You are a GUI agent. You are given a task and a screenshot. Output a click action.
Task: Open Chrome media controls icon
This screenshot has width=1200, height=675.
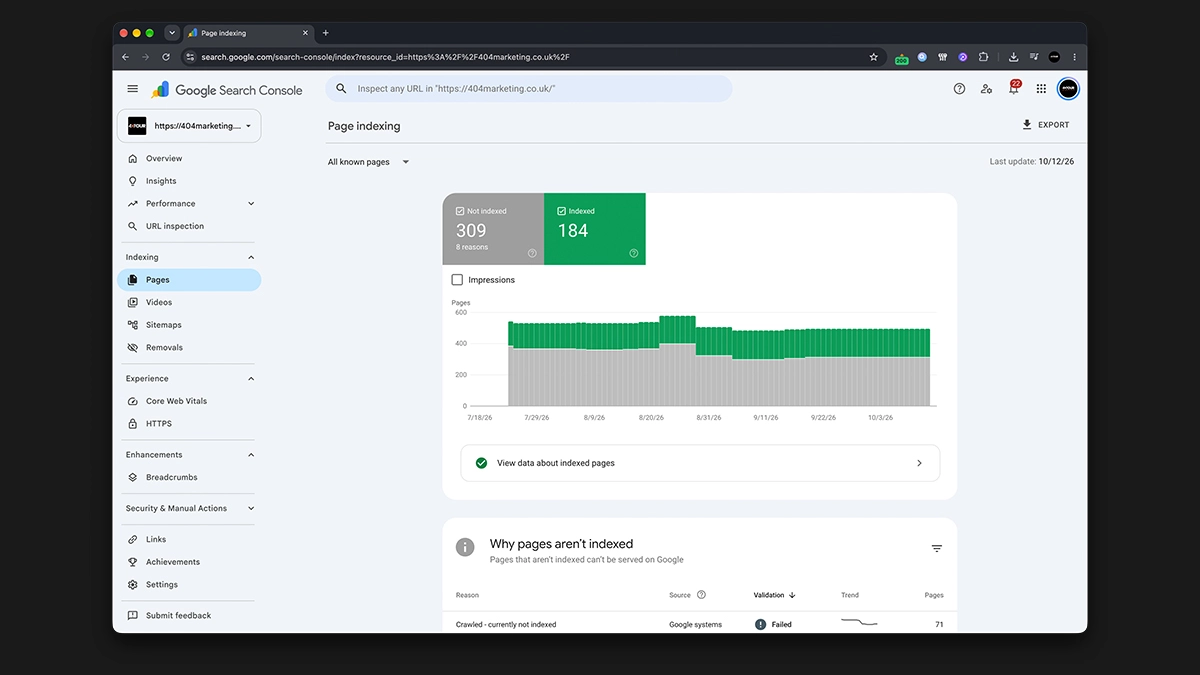(1034, 57)
